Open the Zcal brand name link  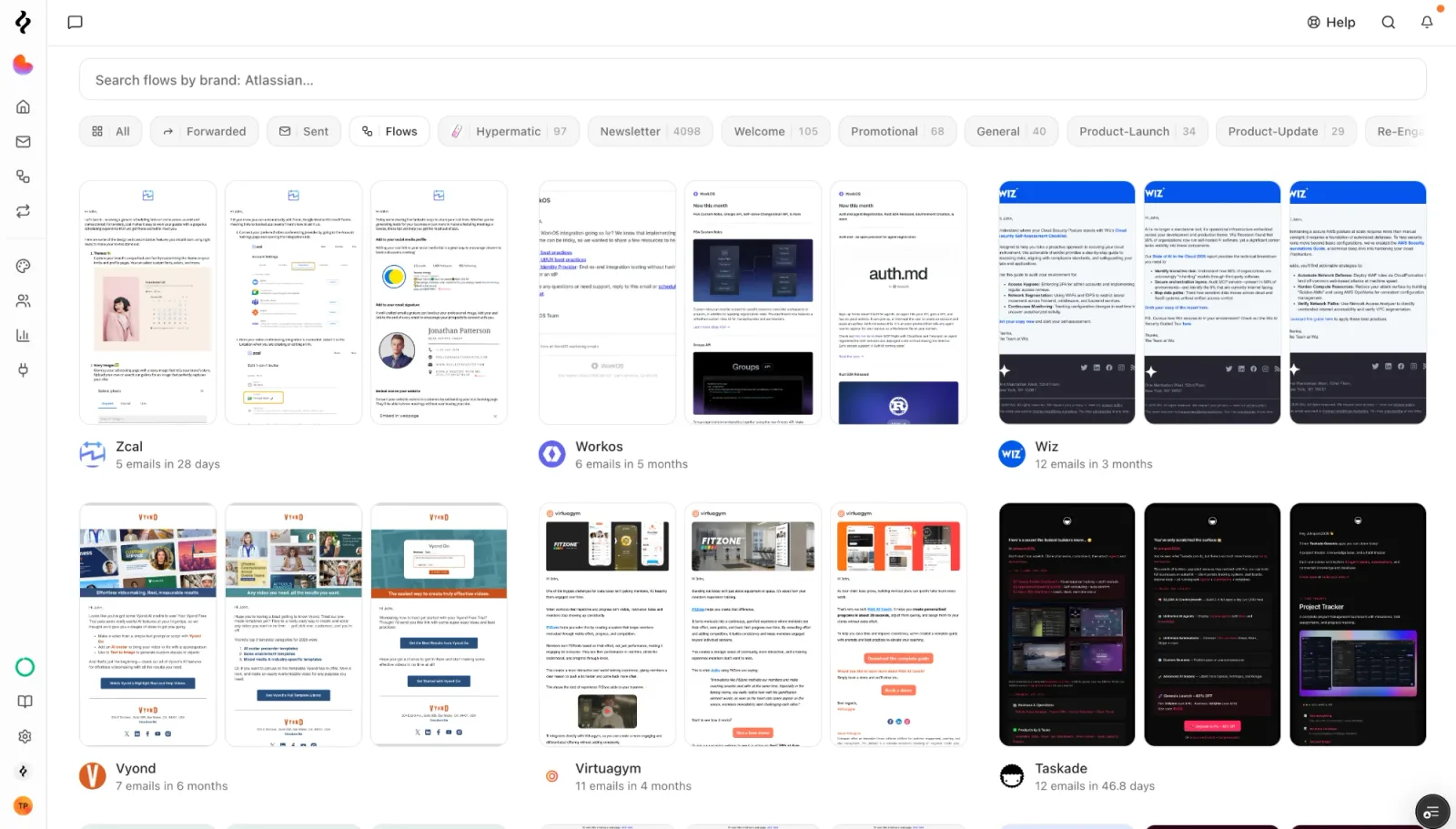[129, 447]
